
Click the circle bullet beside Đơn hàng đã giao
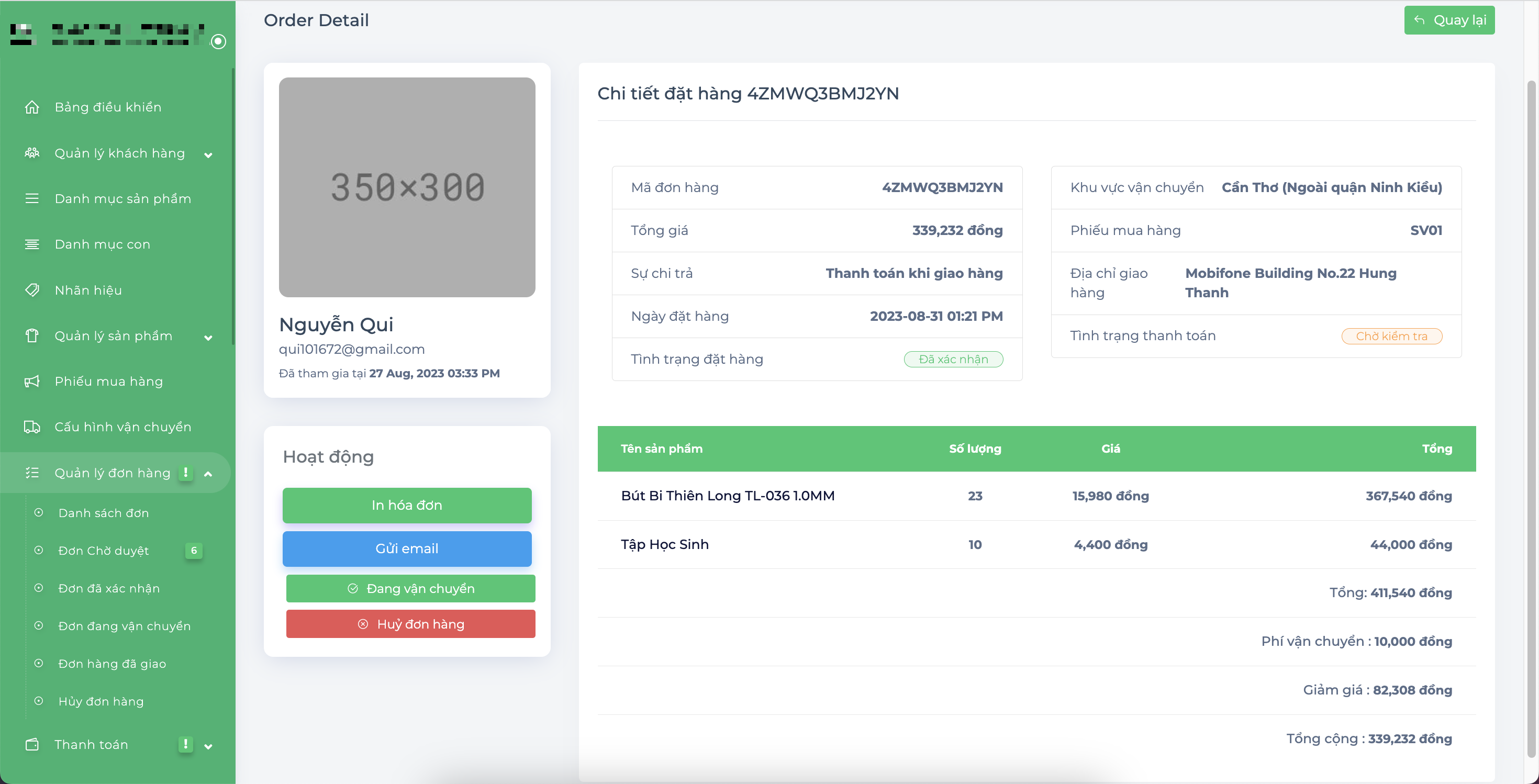coord(39,663)
